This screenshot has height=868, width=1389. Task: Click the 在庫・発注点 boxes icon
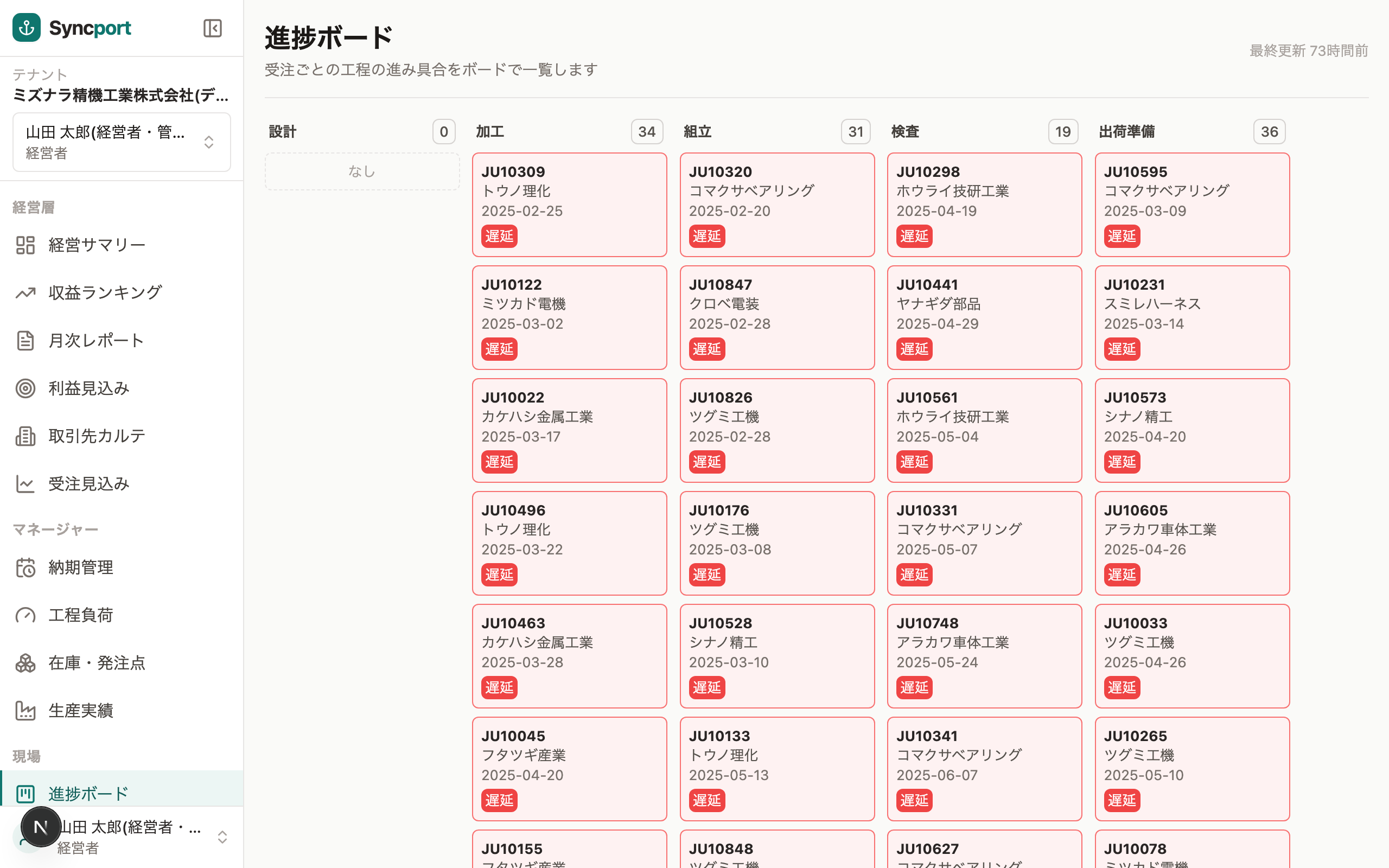coord(26,663)
